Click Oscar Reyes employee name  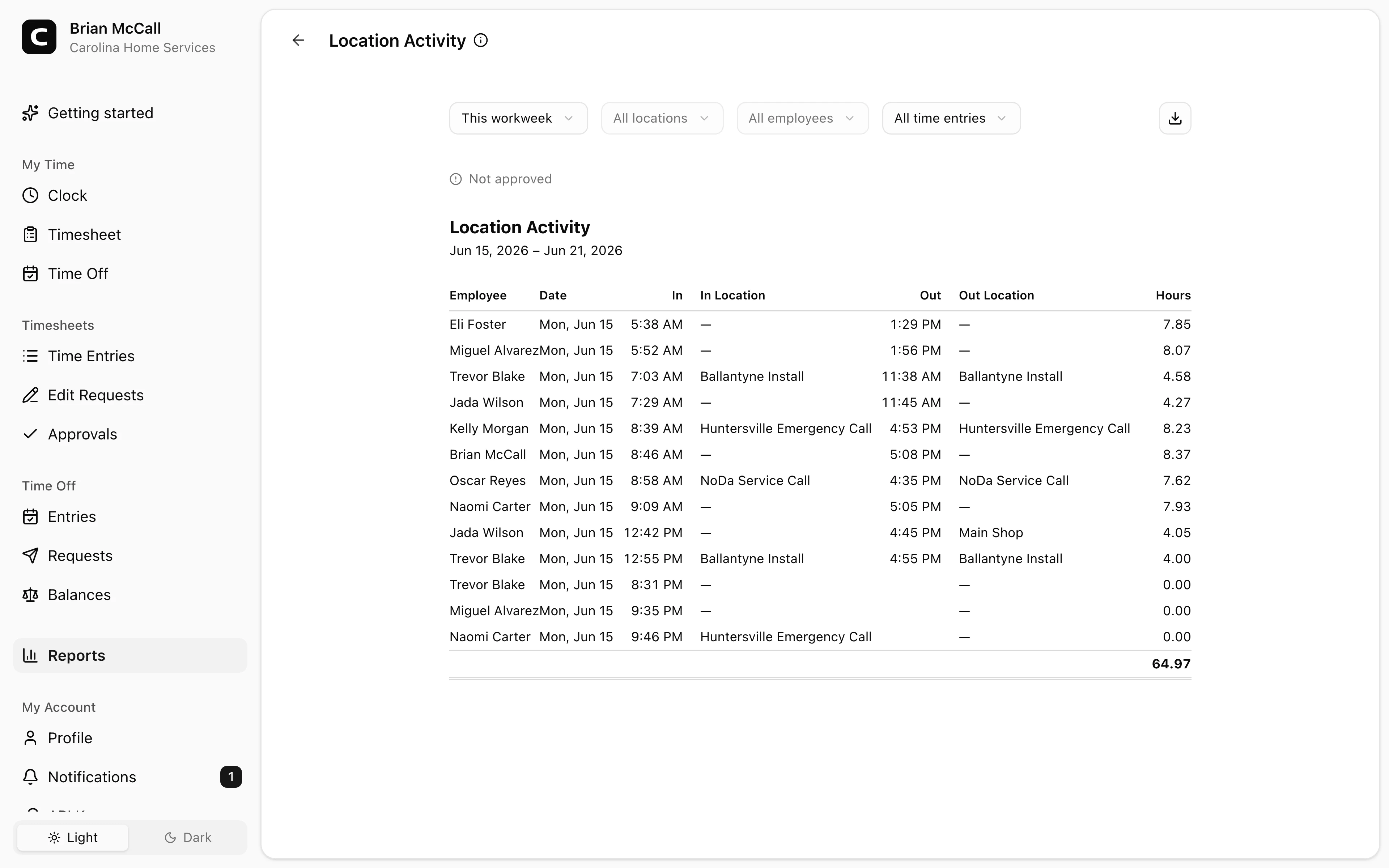(x=487, y=481)
